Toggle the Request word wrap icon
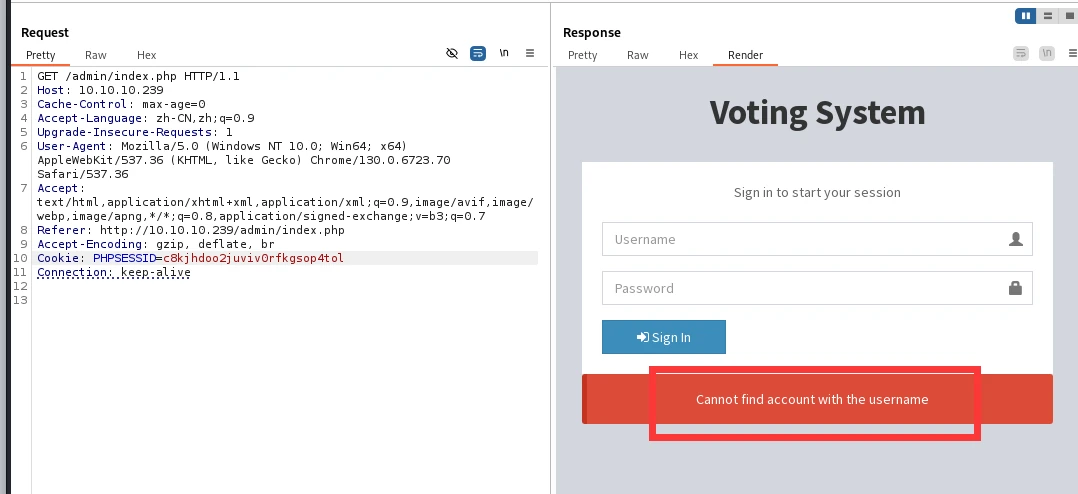Viewport: 1078px width, 494px height. [478, 53]
